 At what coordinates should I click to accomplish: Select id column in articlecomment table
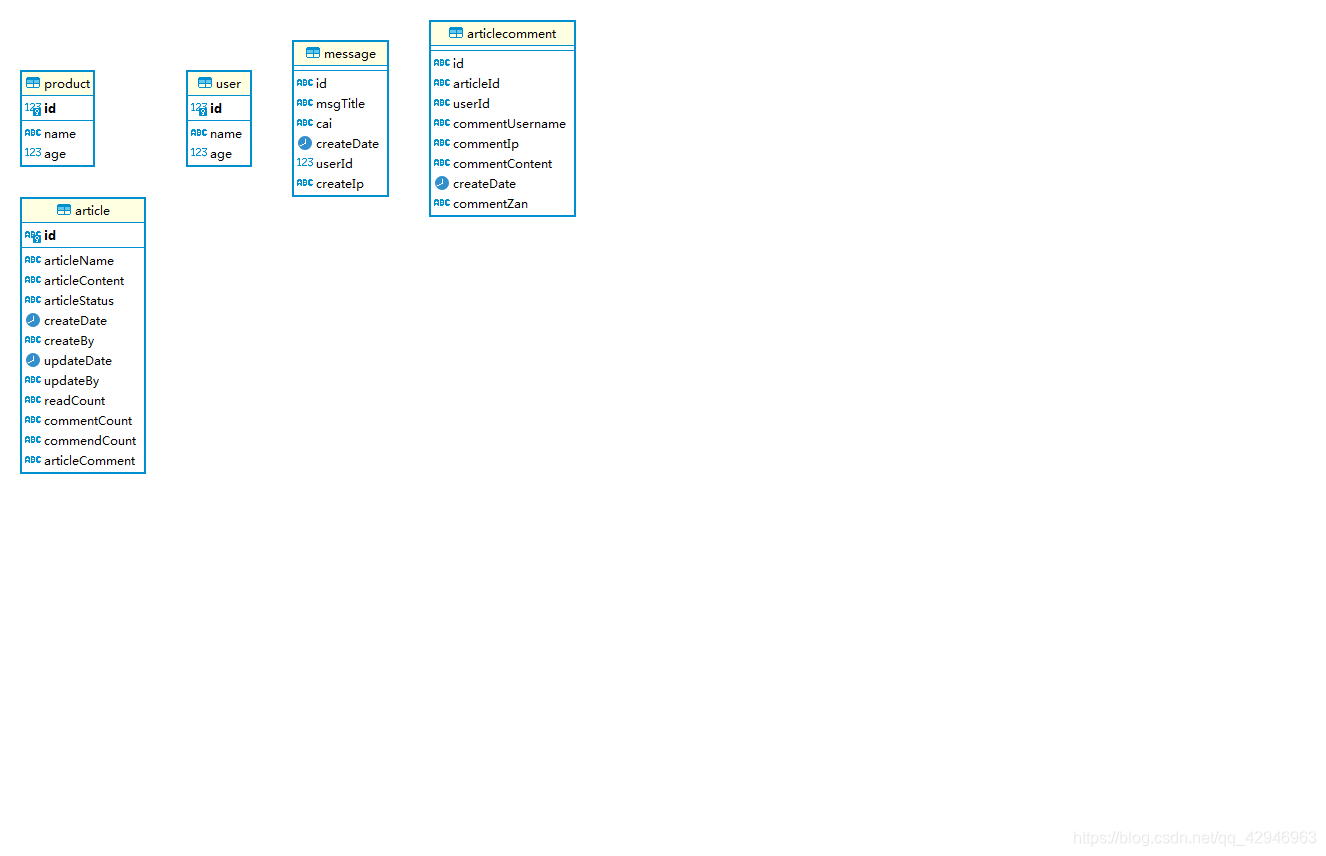pyautogui.click(x=502, y=63)
